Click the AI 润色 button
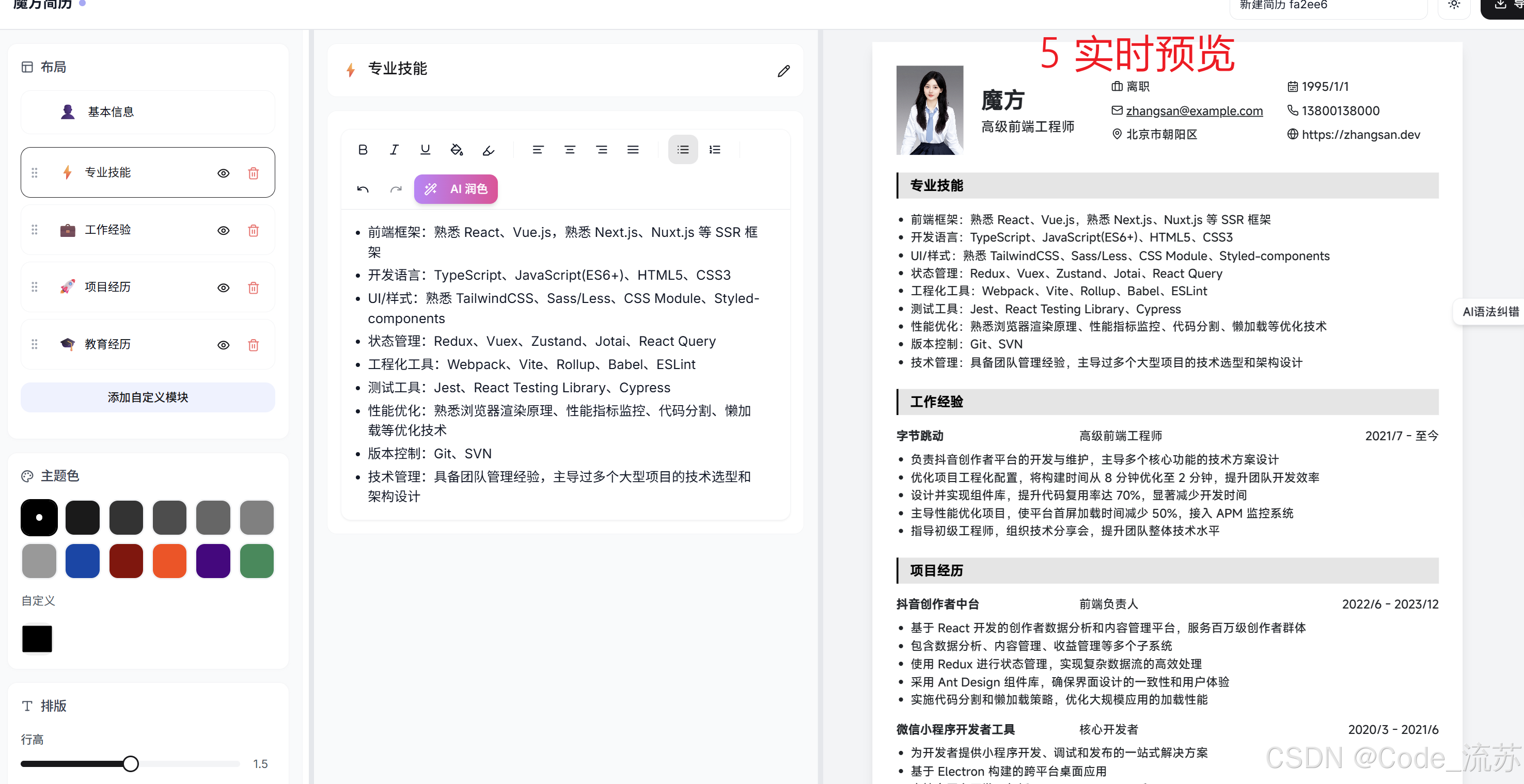 click(x=455, y=189)
